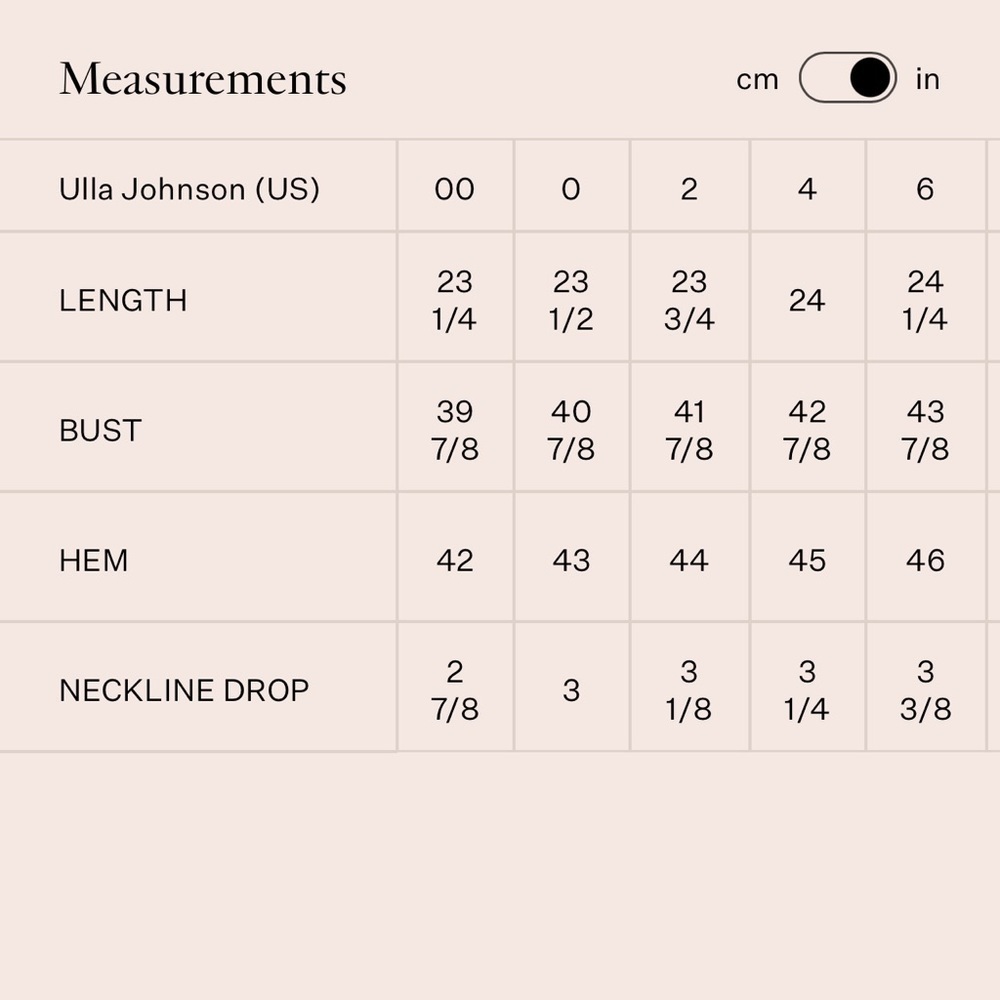Select size column 0
1000x1000 pixels.
(571, 188)
